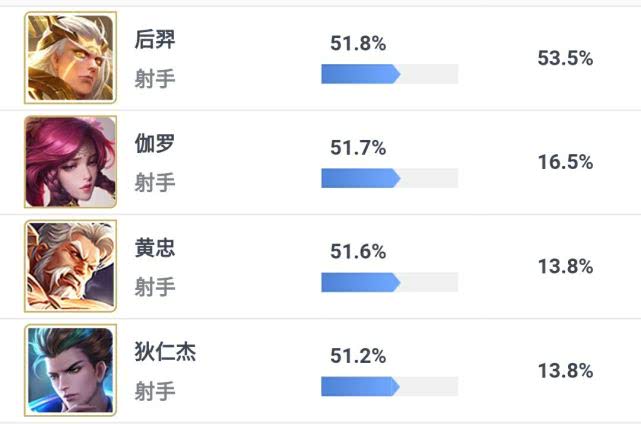Click the 51.6% win rate bar
The height and width of the screenshot is (424, 641).
click(x=390, y=283)
